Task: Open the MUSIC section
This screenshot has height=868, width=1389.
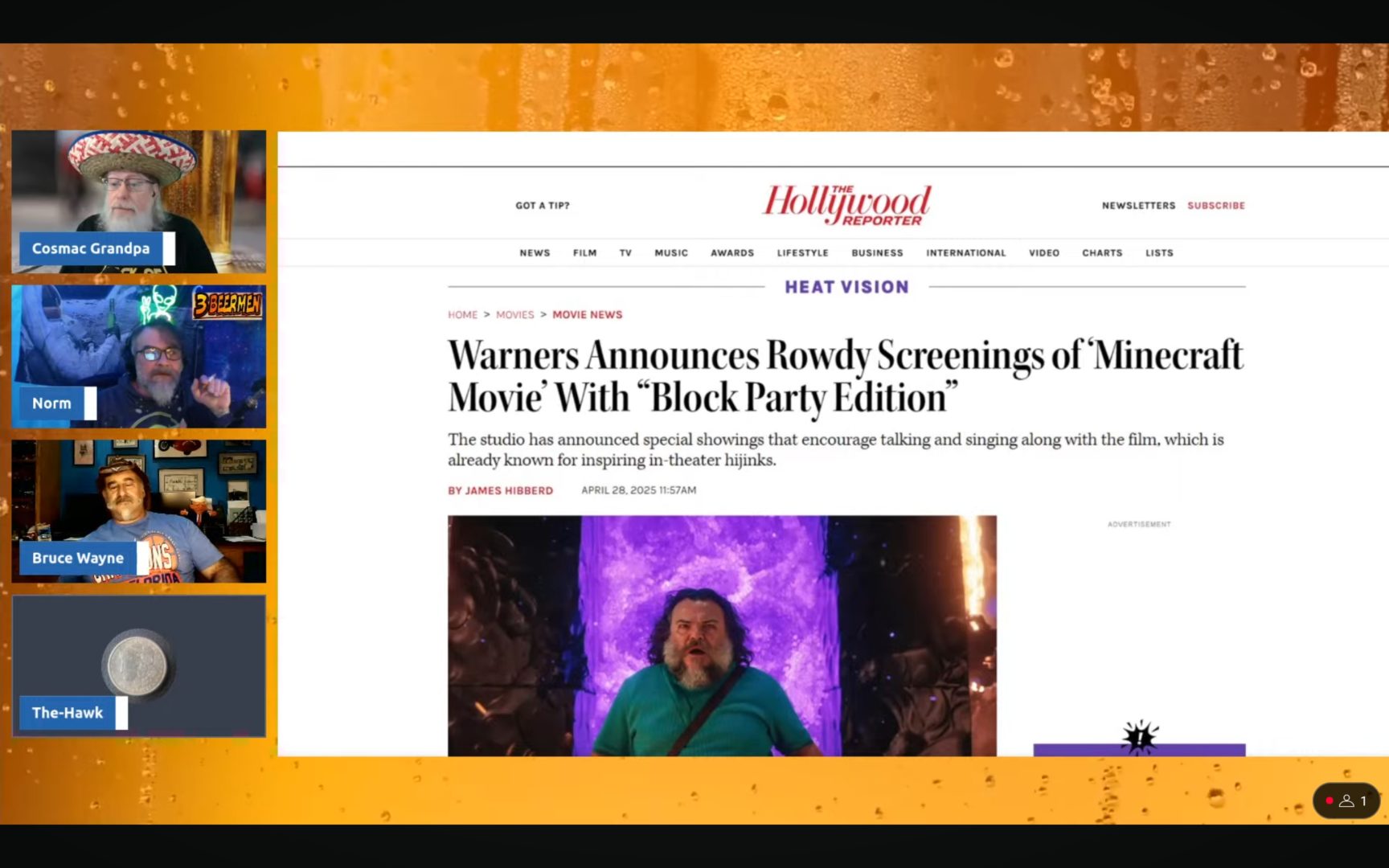Action: pyautogui.click(x=671, y=253)
